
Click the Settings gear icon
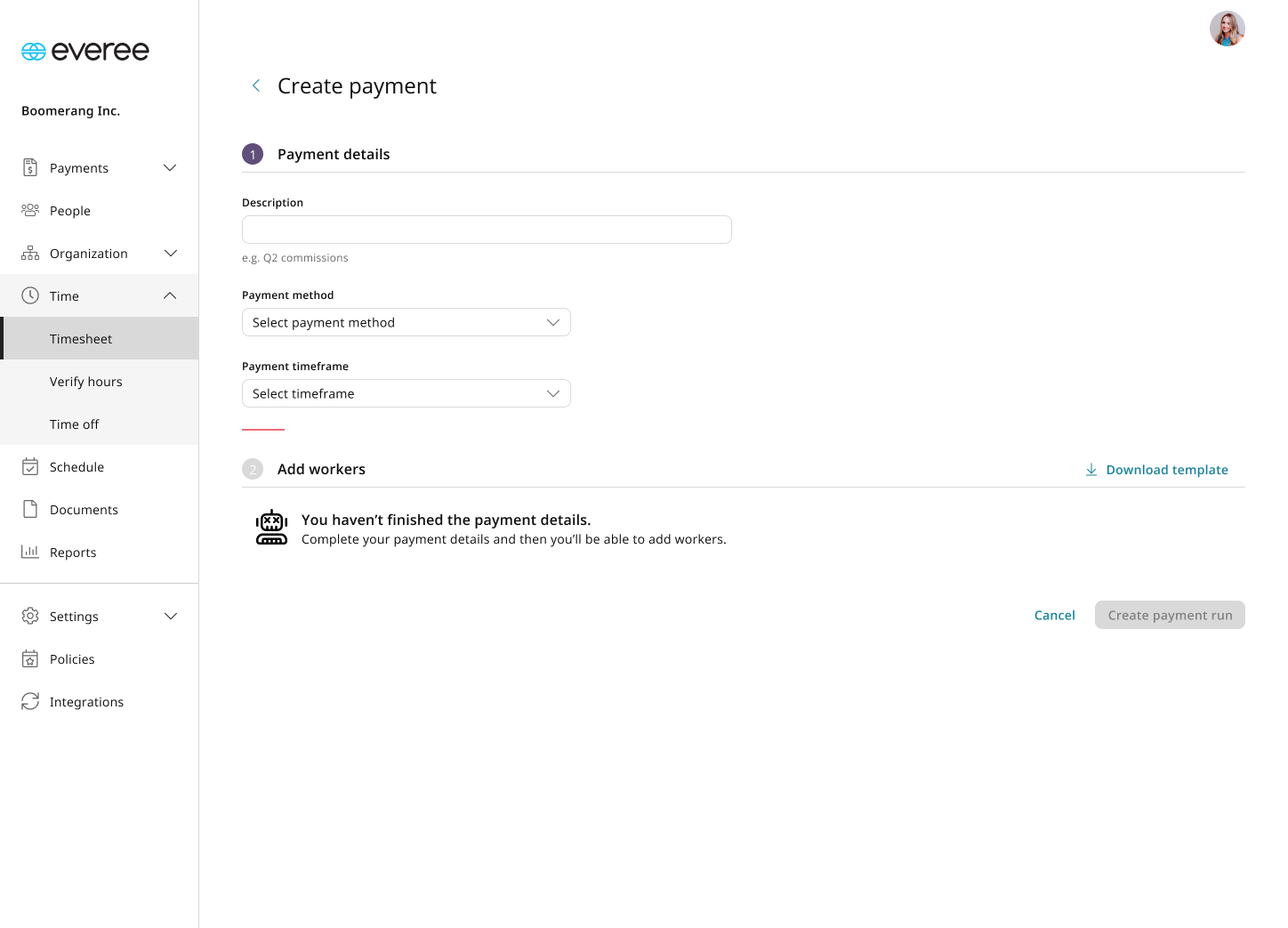[30, 616]
